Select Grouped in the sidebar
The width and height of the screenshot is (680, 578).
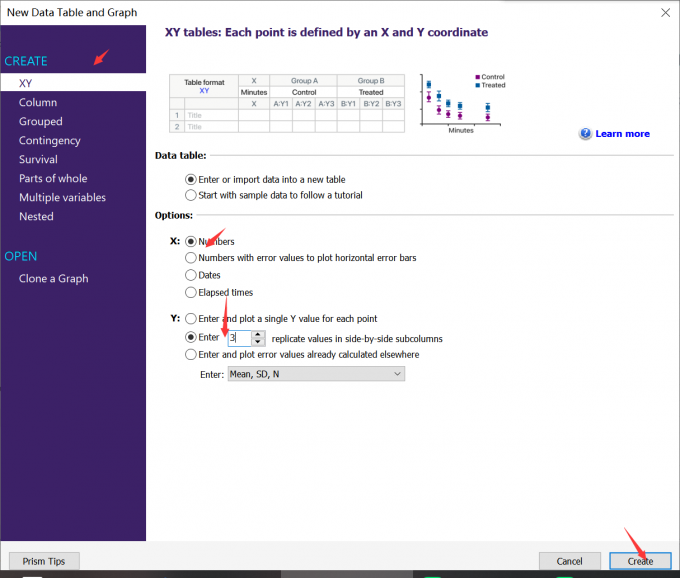[x=40, y=121]
